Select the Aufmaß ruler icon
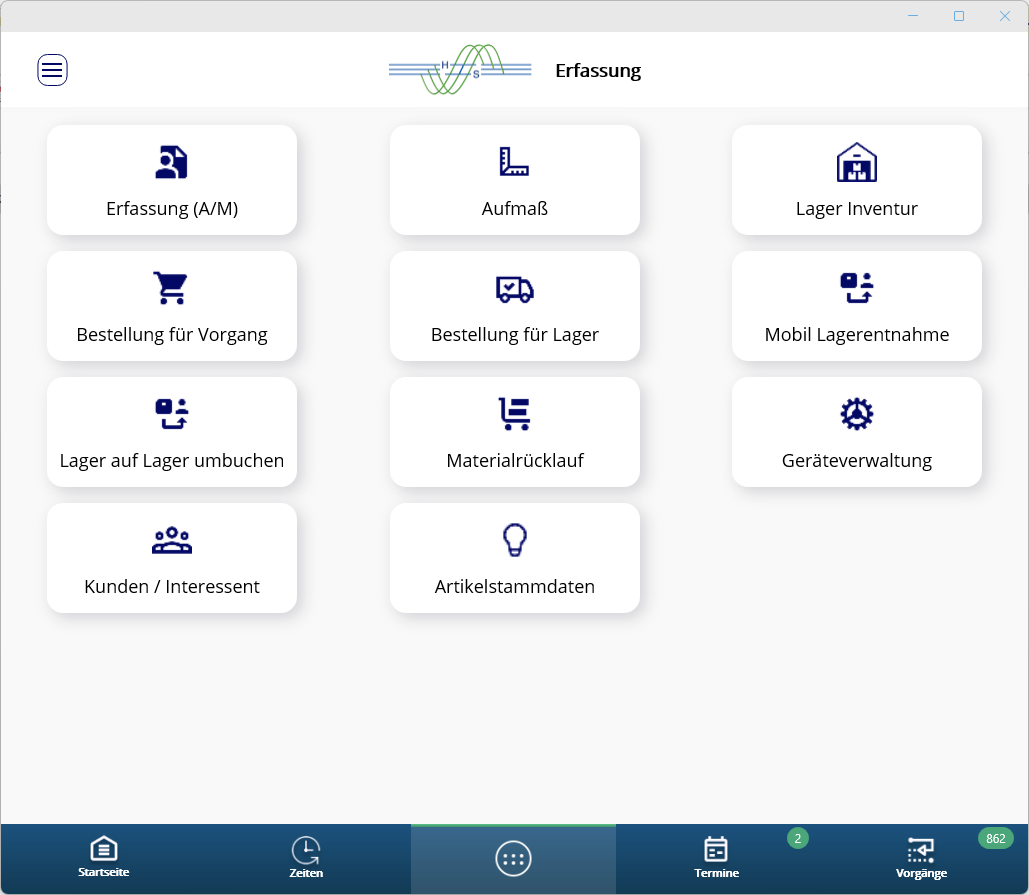 pos(514,162)
